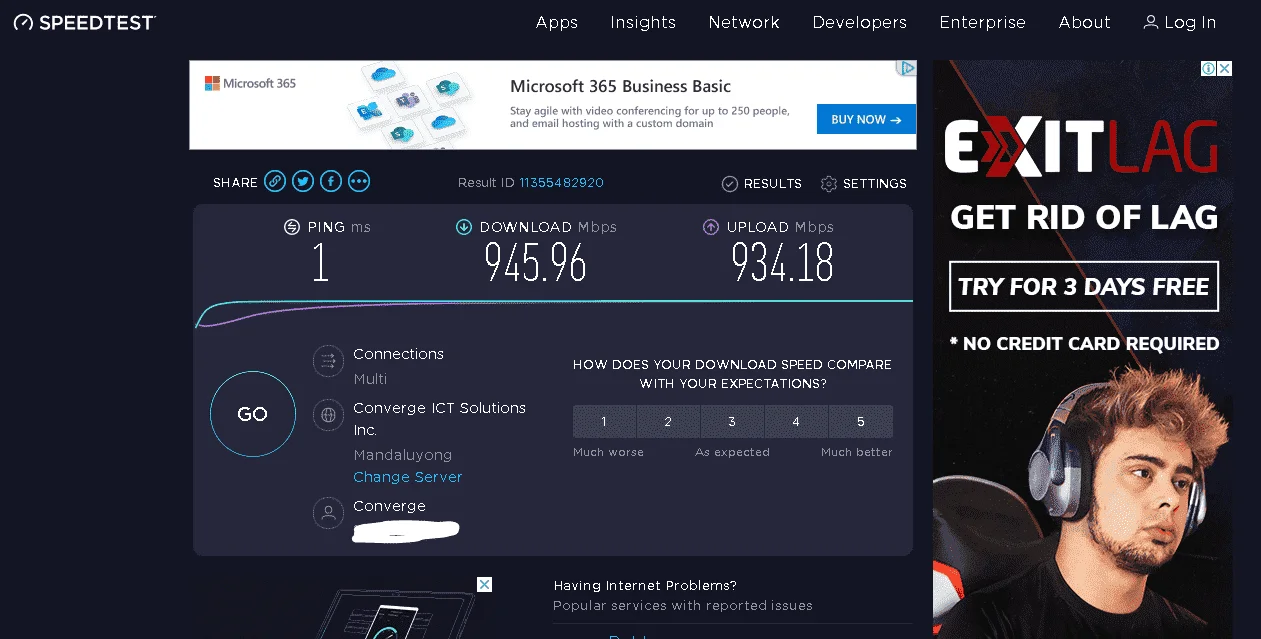Screen dimensions: 1261x639
Task: Click the download value 945.96
Action: pos(535,263)
